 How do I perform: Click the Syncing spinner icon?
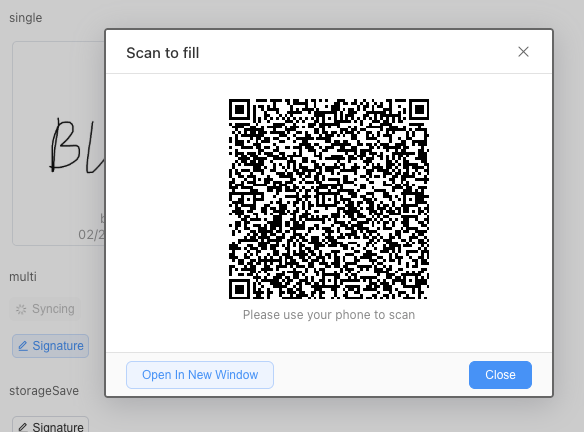pos(21,309)
